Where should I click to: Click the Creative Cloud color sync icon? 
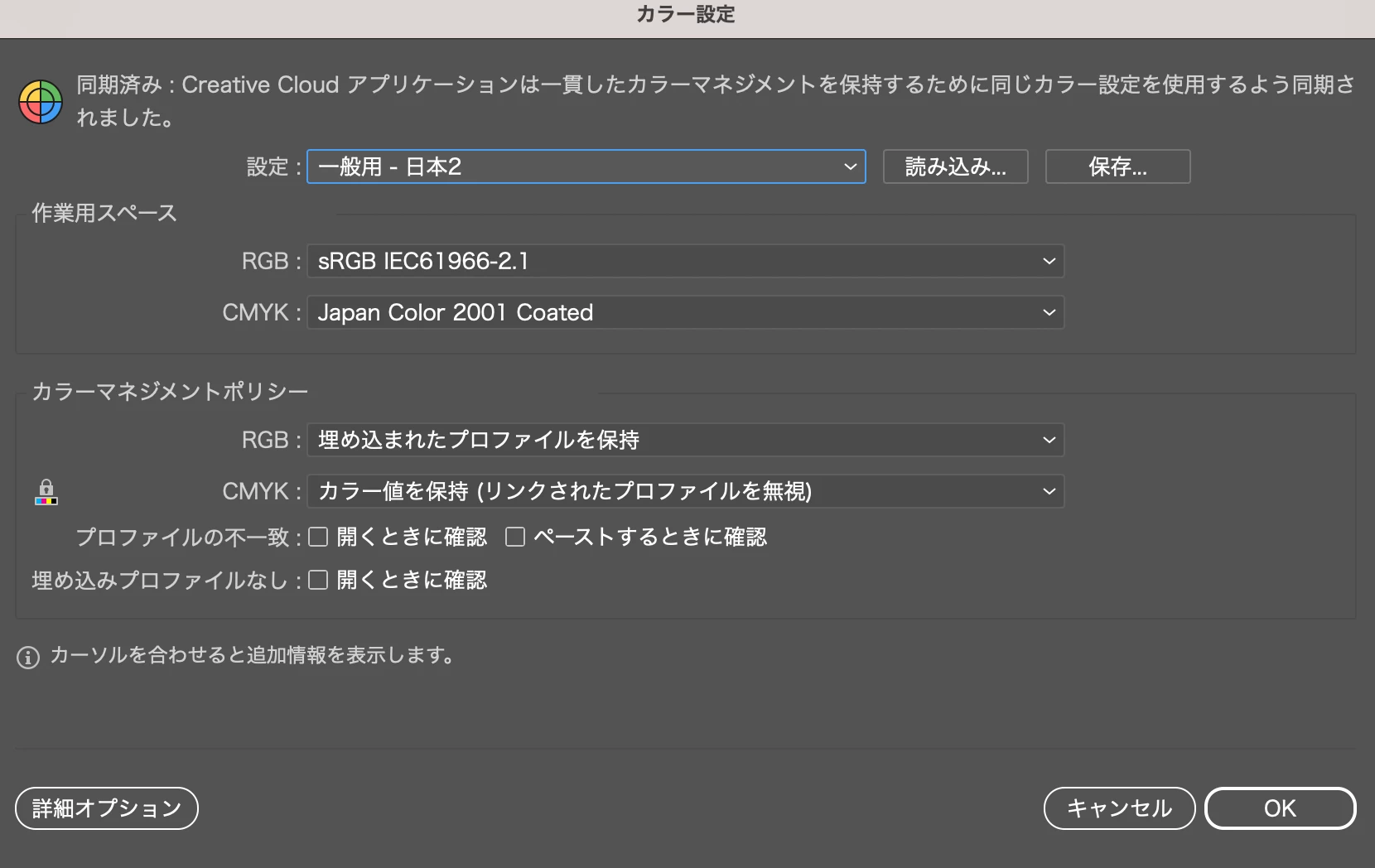(41, 102)
